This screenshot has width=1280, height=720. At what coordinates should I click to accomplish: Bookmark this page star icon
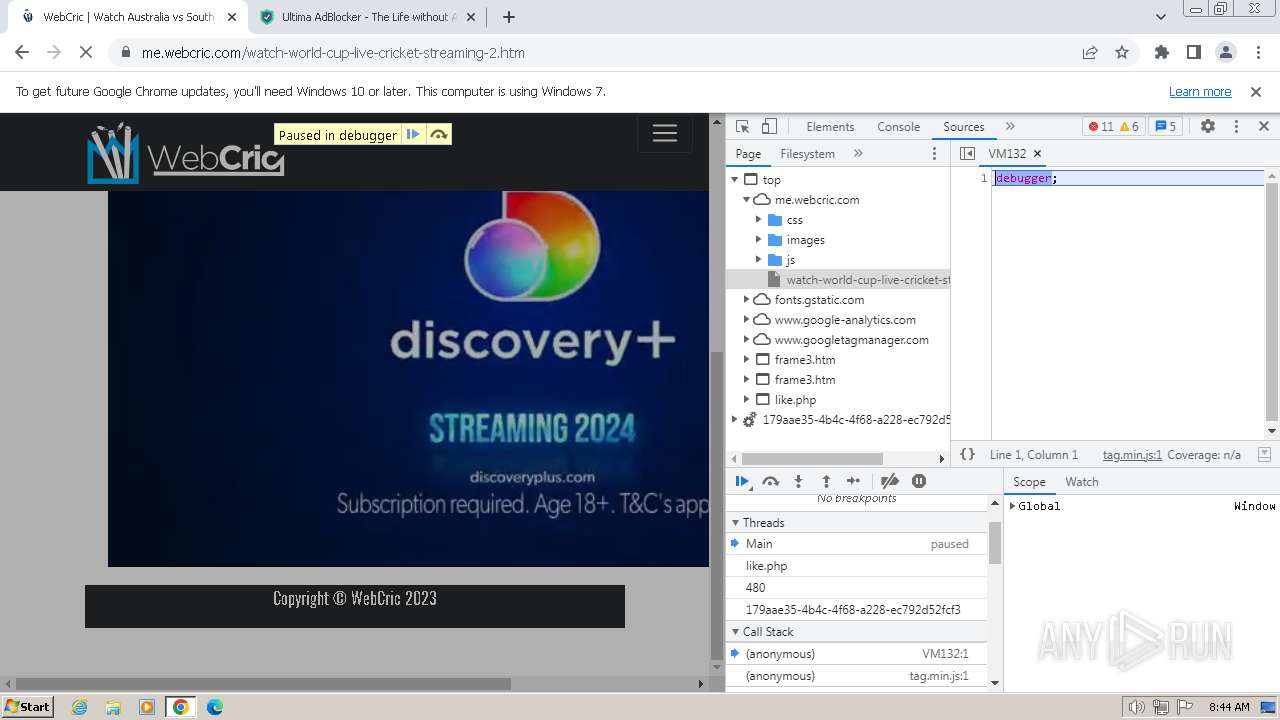pos(1122,52)
